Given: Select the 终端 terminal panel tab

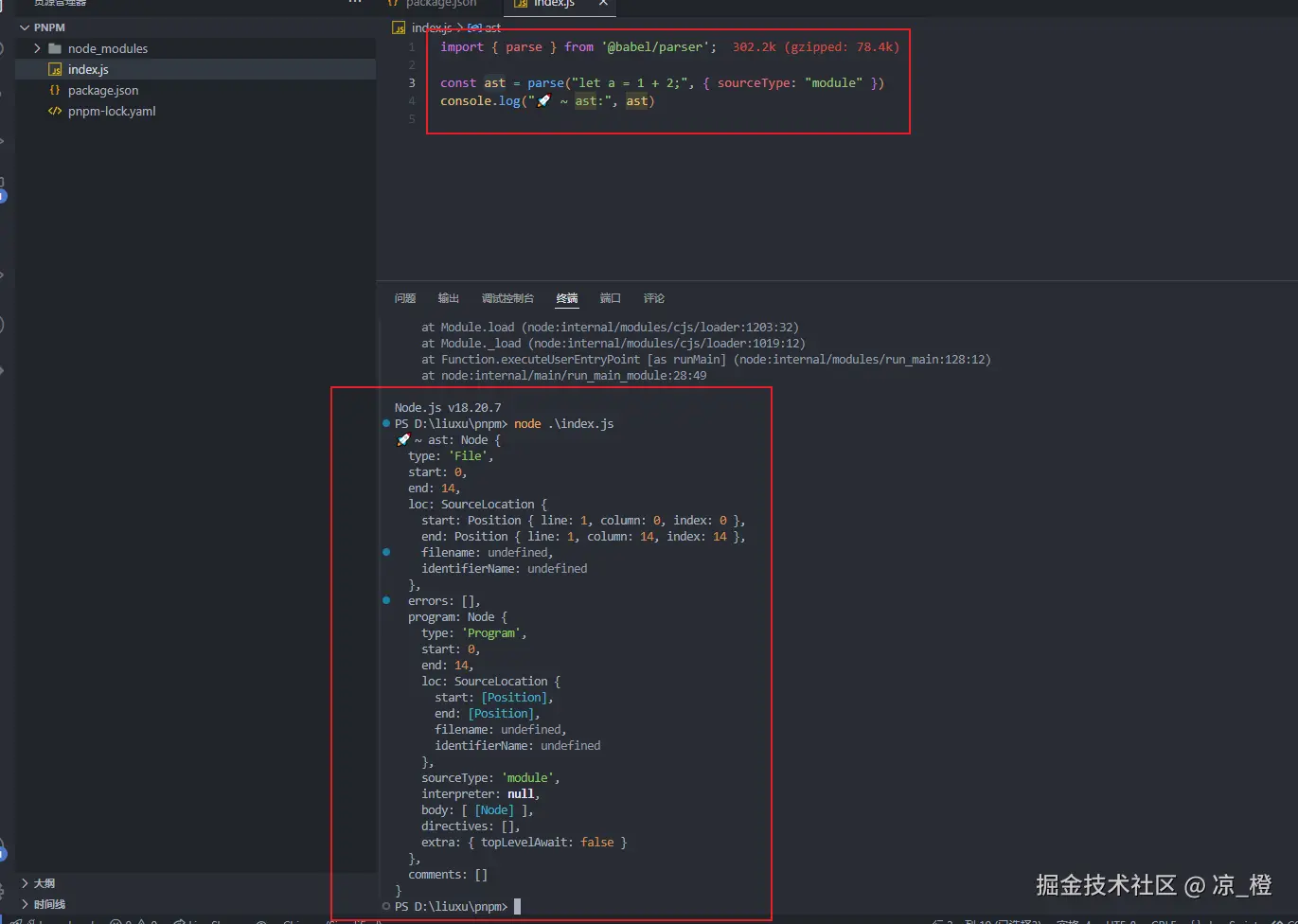Looking at the screenshot, I should [567, 298].
